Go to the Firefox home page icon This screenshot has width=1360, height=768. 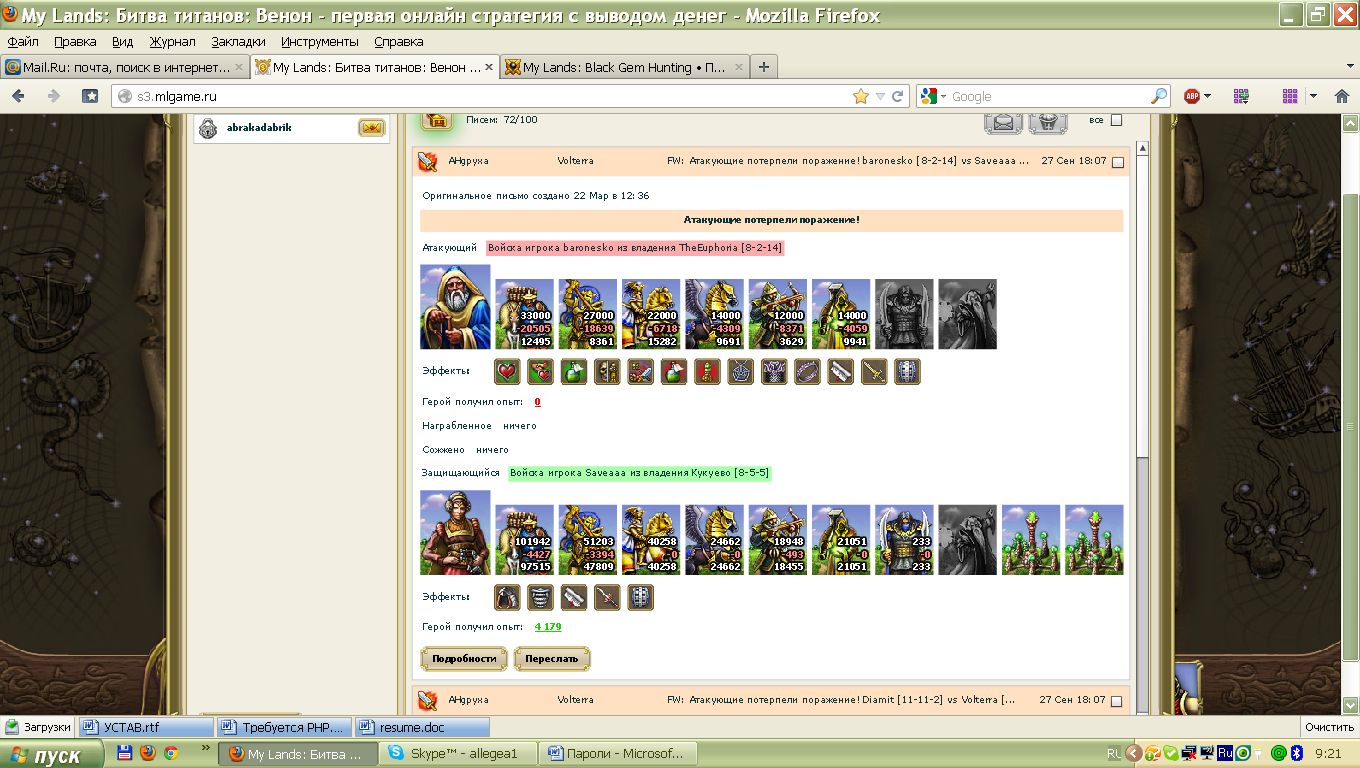pos(90,96)
